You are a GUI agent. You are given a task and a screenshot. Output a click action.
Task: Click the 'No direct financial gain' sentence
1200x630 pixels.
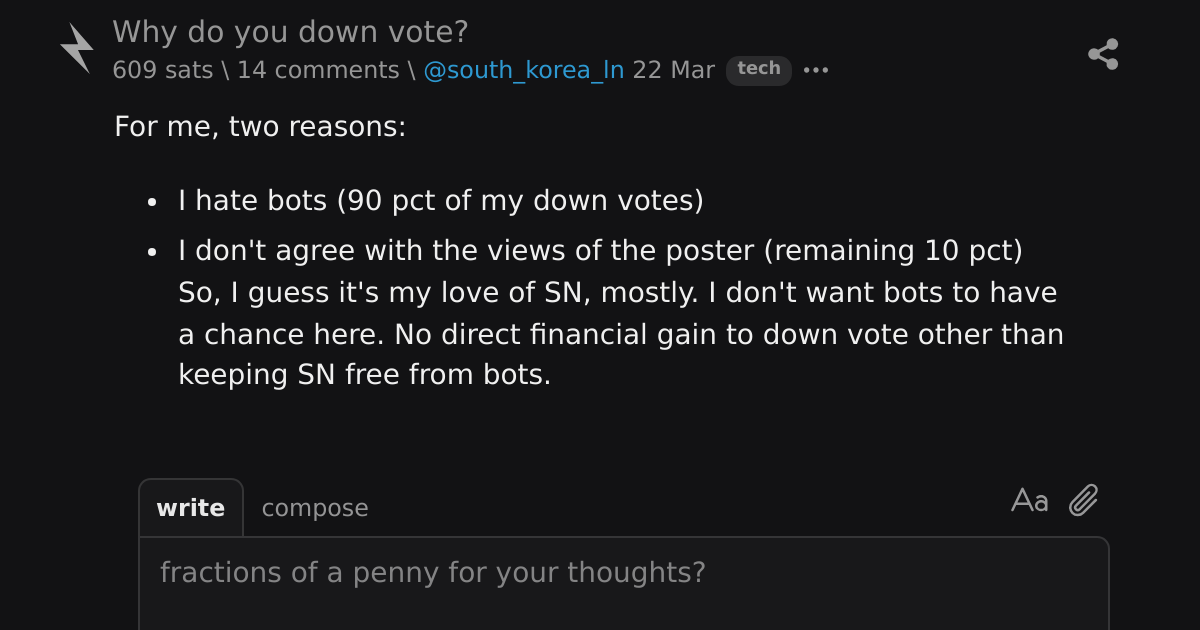(729, 334)
